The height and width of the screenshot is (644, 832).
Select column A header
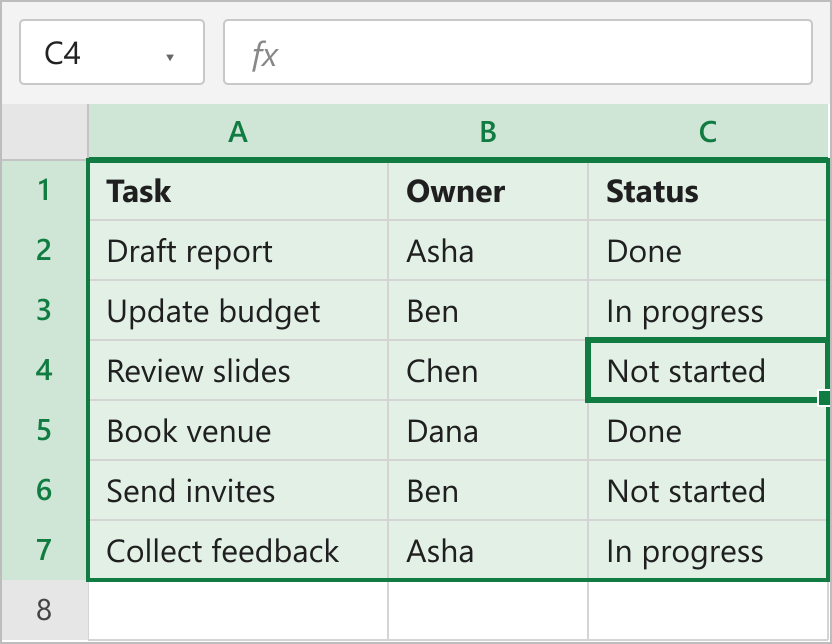pyautogui.click(x=238, y=132)
